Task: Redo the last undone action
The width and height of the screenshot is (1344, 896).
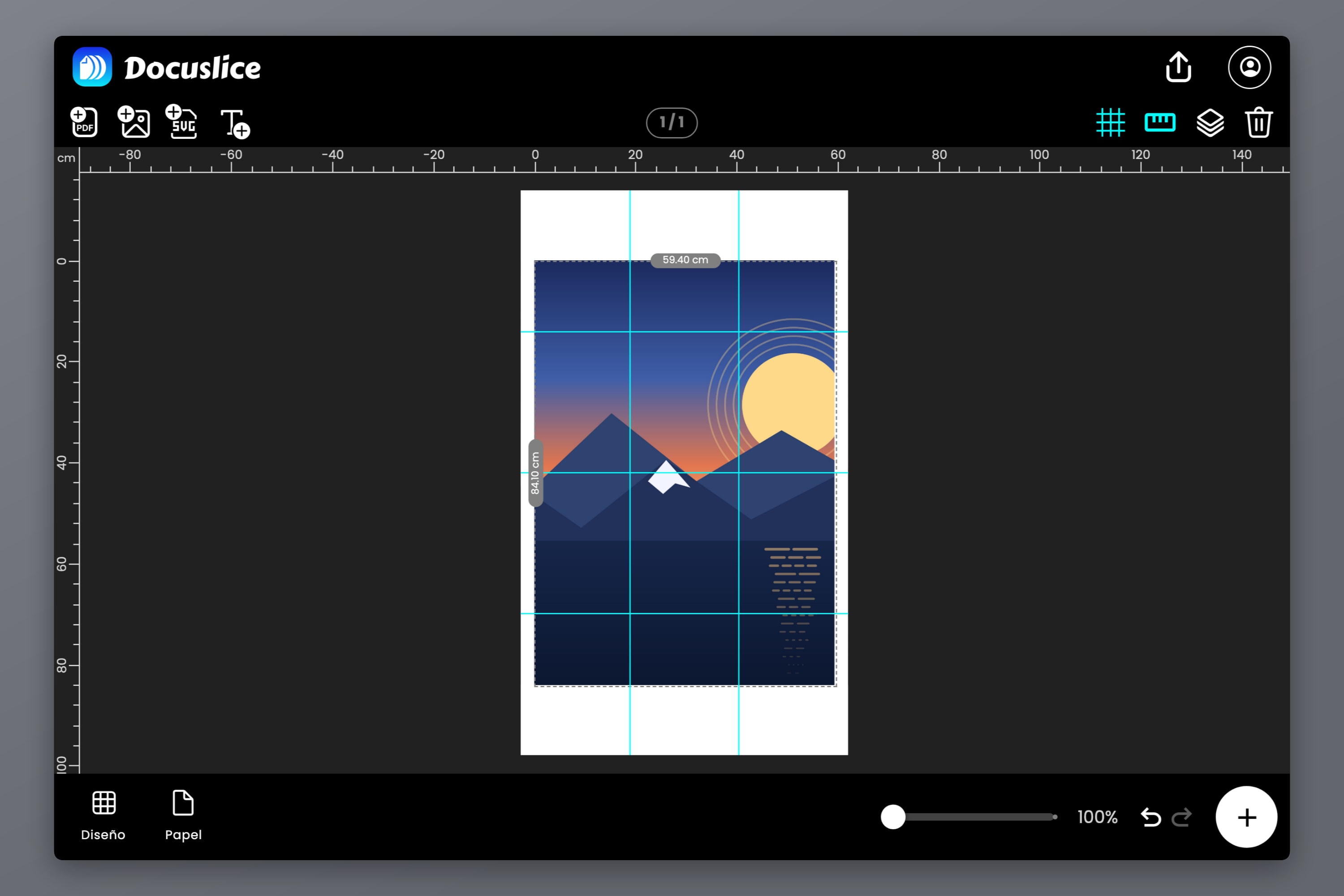Action: [1182, 817]
